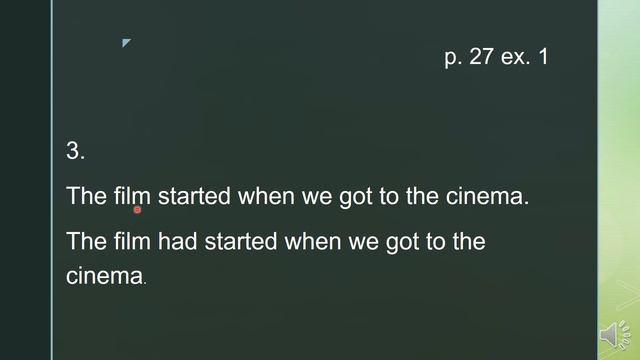Click "started" in the first sentence
Viewport: 640px width, 360px height.
(x=194, y=196)
